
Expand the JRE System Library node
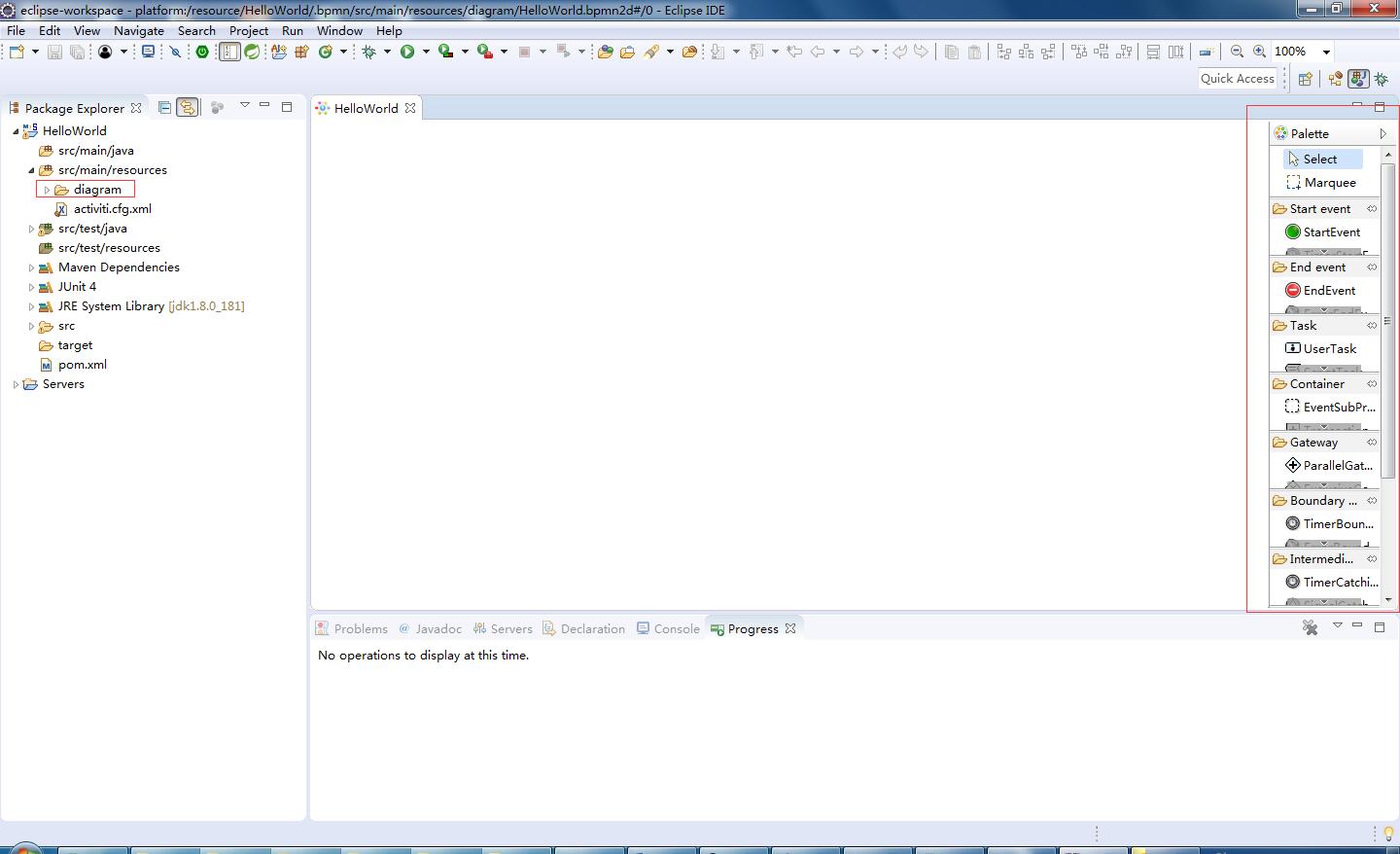click(x=31, y=306)
